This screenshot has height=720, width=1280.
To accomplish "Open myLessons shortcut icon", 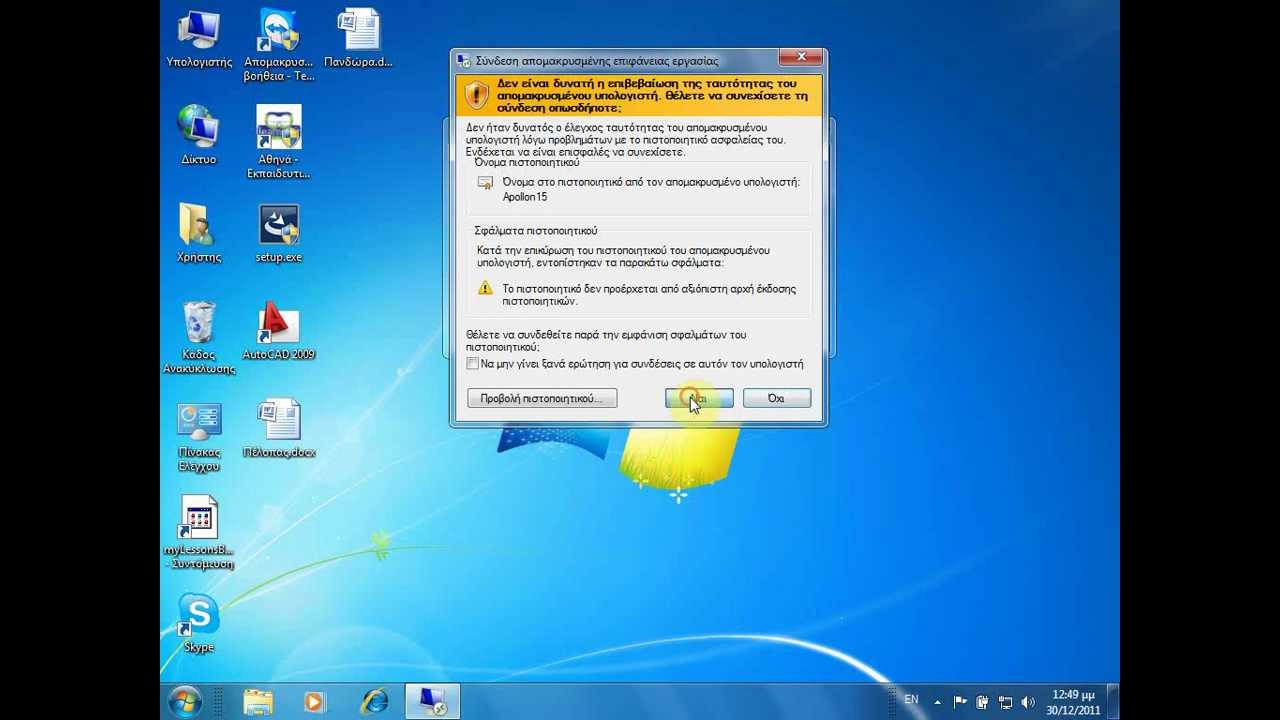I will [x=199, y=533].
